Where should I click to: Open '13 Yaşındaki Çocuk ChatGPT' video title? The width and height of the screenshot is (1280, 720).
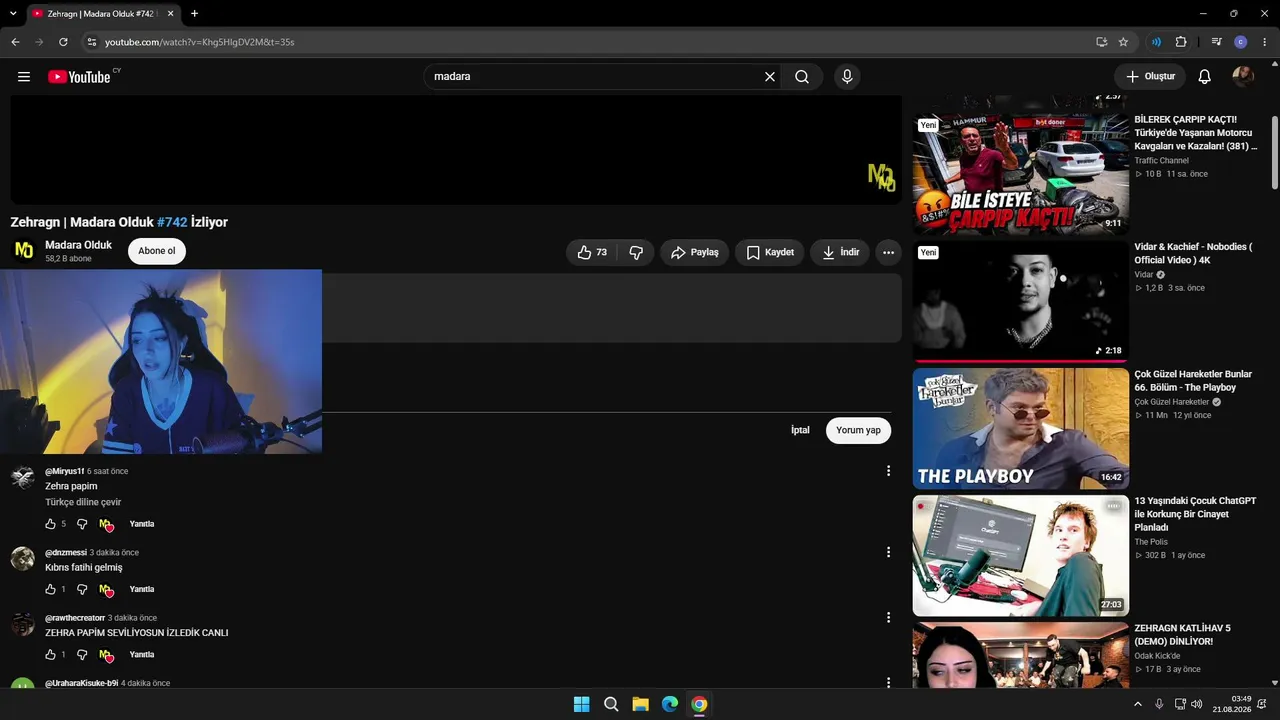click(1195, 514)
